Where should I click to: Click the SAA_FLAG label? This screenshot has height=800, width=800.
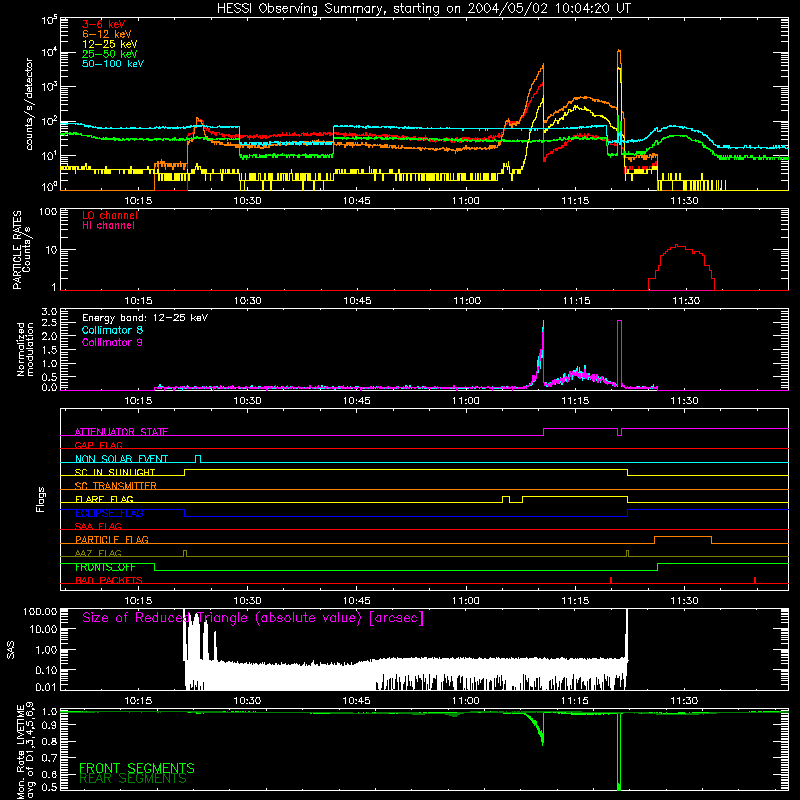[x=98, y=526]
